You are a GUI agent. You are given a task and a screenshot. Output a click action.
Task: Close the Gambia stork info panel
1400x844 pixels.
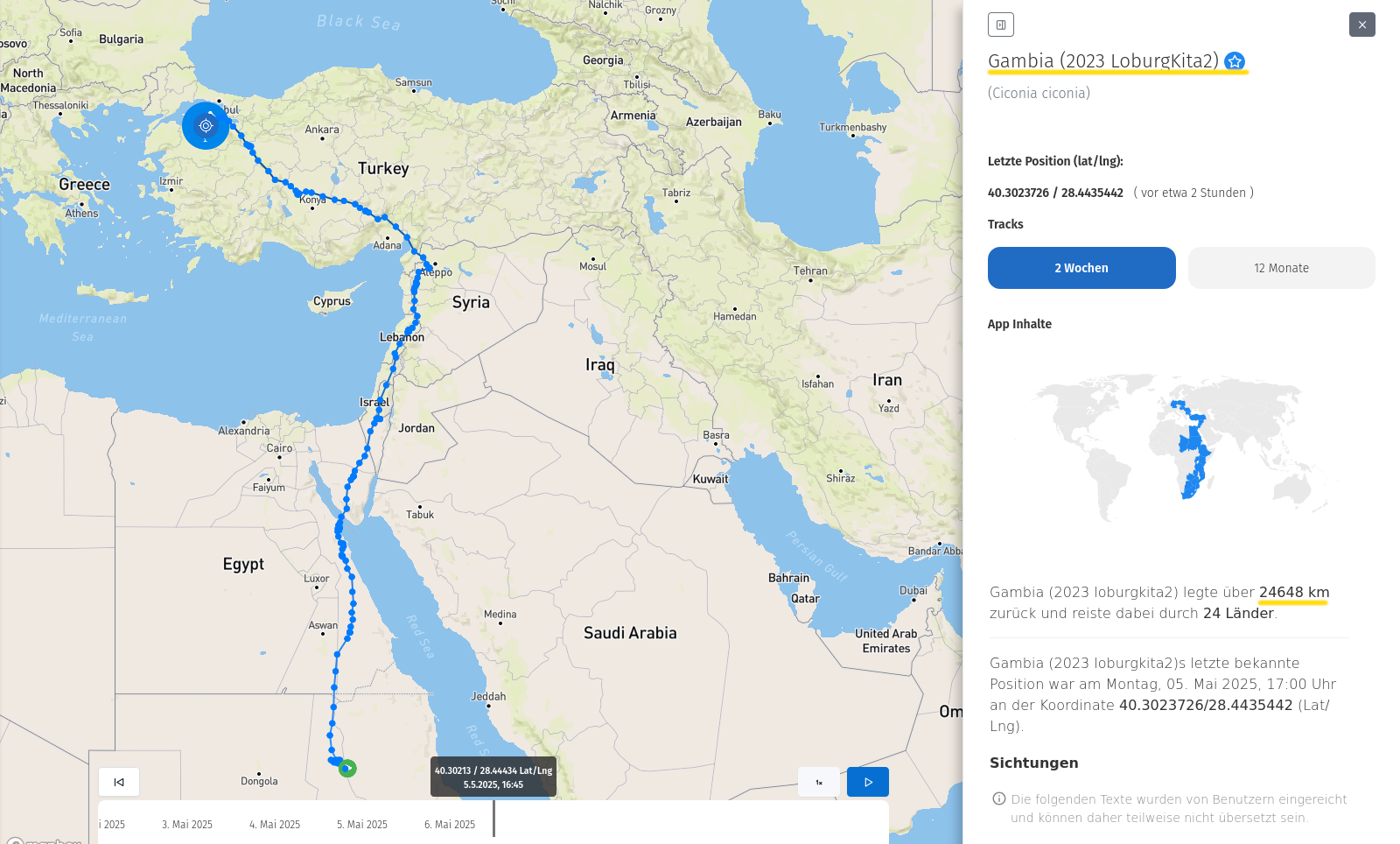1361,25
